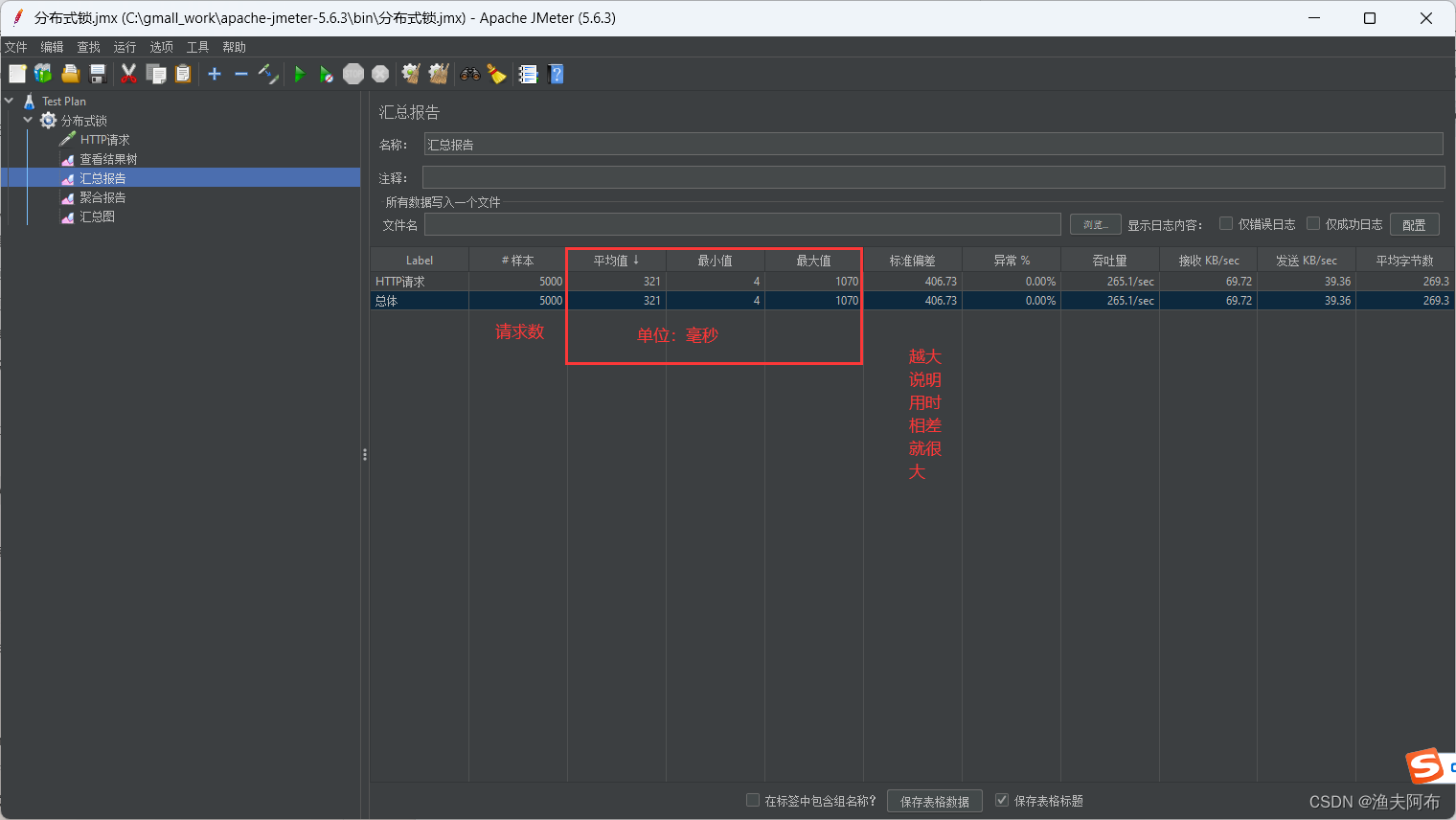Viewport: 1456px width, 820px height.
Task: Sort by 最小值 column header
Action: [x=715, y=261]
